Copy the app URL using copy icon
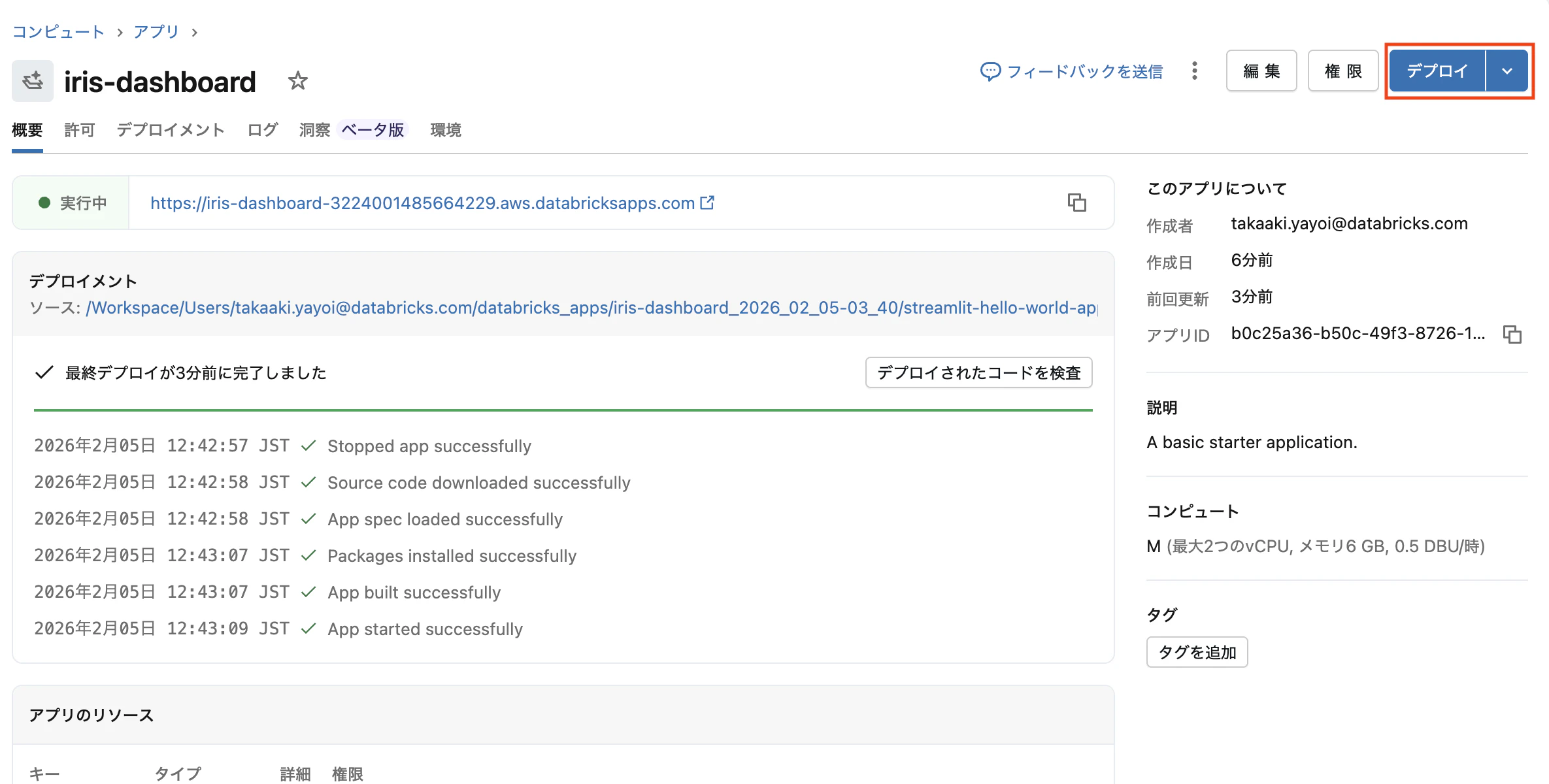Viewport: 1549px width, 784px height. click(1076, 203)
